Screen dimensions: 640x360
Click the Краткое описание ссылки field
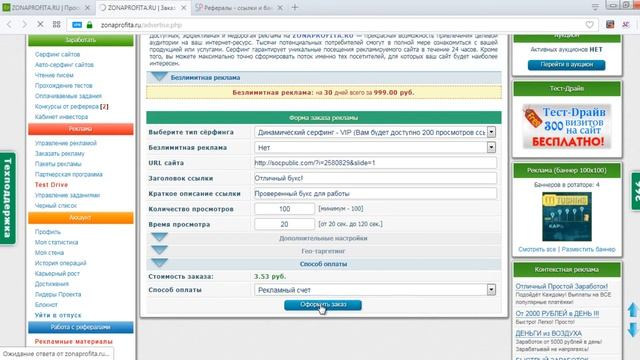tap(375, 193)
